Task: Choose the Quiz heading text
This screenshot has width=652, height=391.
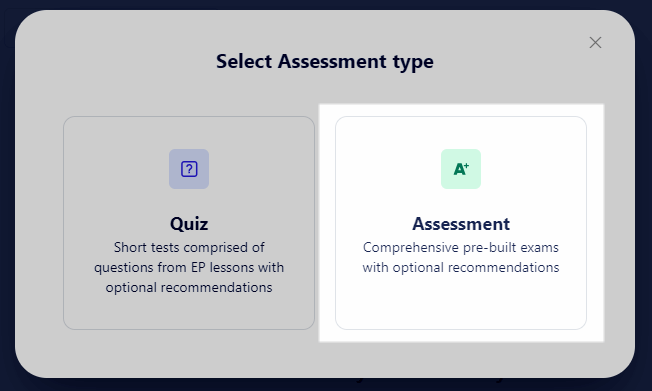Action: [x=189, y=224]
